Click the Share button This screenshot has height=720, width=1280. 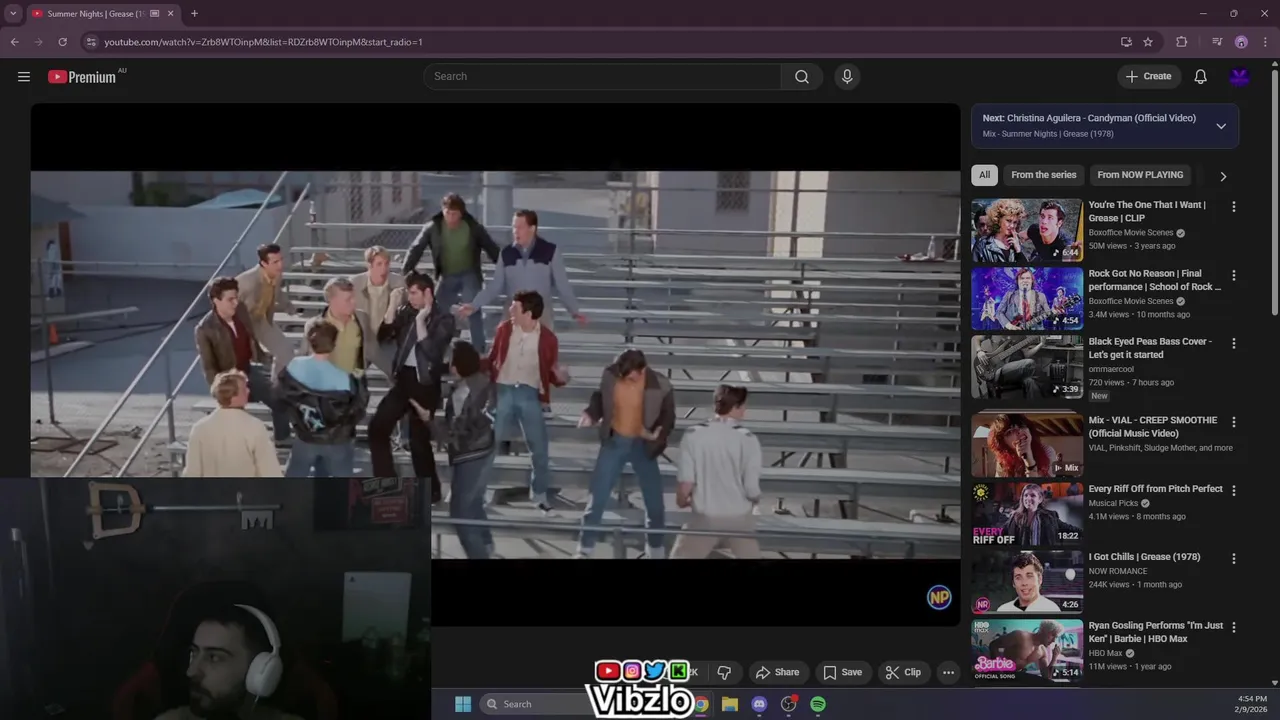[x=777, y=672]
